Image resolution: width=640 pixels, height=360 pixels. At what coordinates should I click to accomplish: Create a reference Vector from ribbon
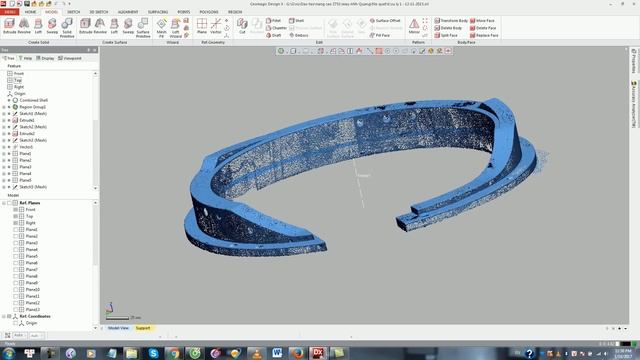click(x=216, y=26)
